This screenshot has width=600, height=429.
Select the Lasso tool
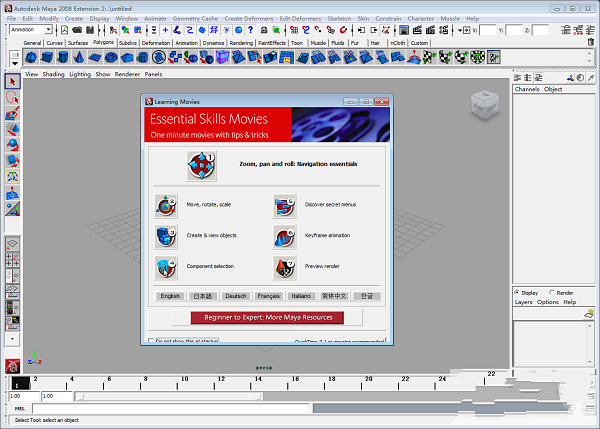coord(12,98)
